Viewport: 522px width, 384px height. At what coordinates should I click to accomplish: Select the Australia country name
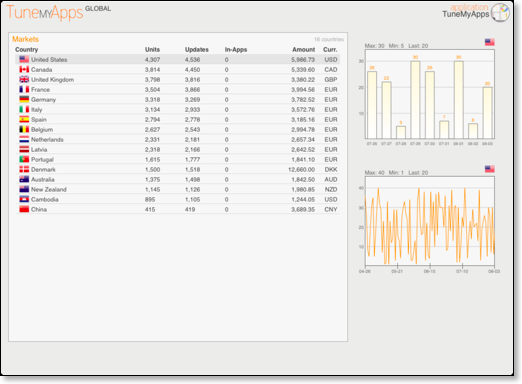(x=43, y=180)
